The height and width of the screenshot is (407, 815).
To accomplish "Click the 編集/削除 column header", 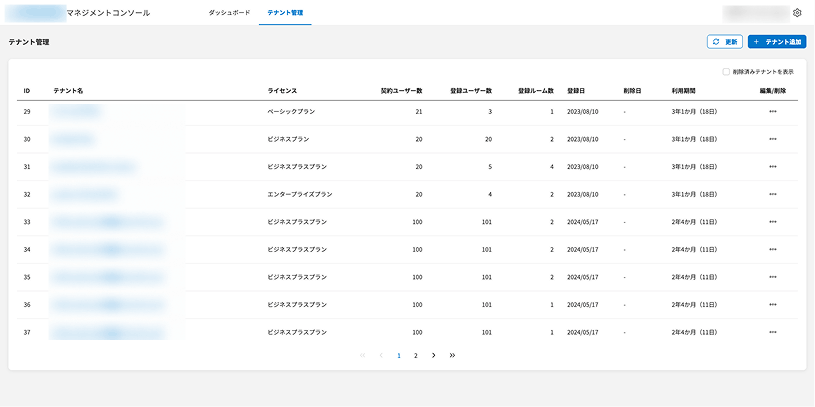I will pyautogui.click(x=772, y=91).
